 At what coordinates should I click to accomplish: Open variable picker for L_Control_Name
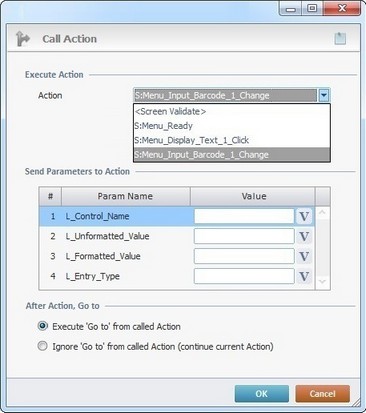pyautogui.click(x=304, y=216)
